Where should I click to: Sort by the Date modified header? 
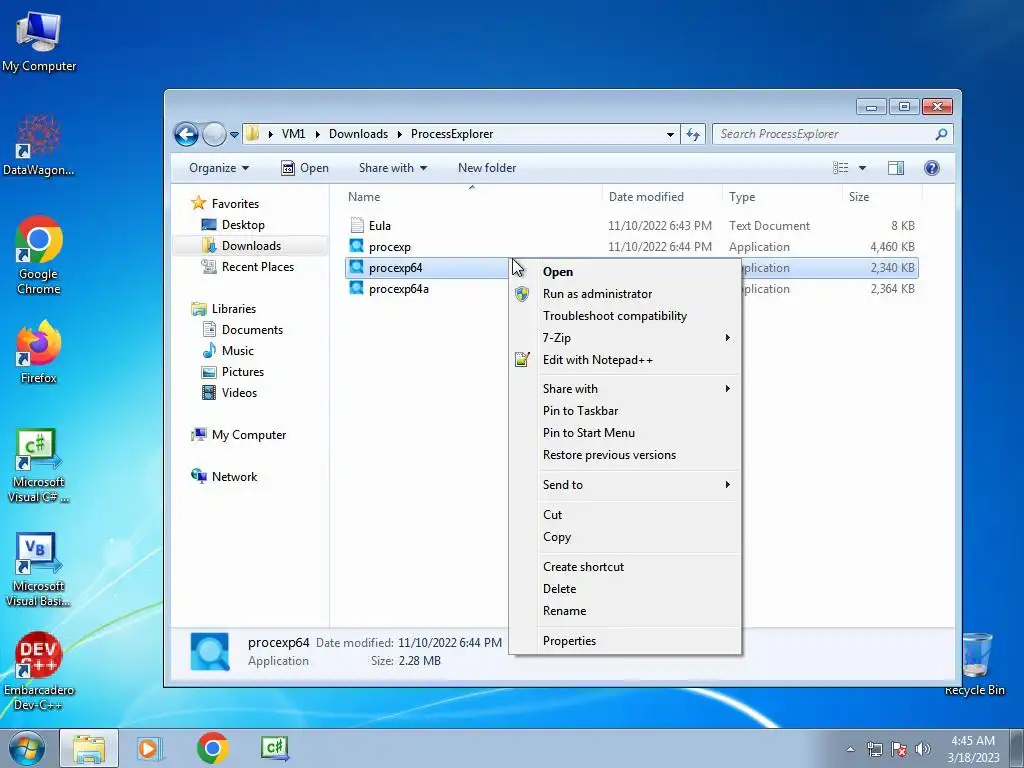(x=662, y=197)
